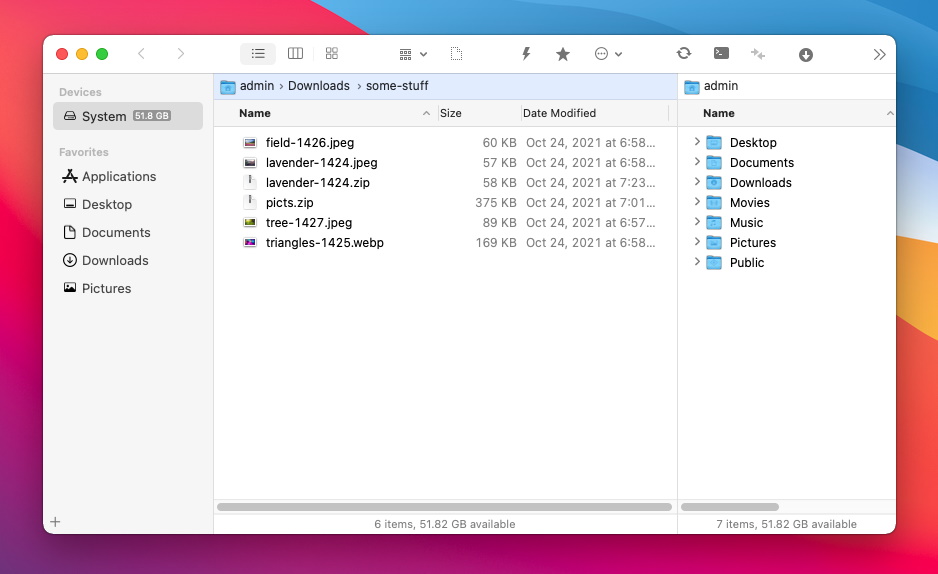
Task: Click some-stuff in the breadcrumb path
Action: tap(397, 86)
